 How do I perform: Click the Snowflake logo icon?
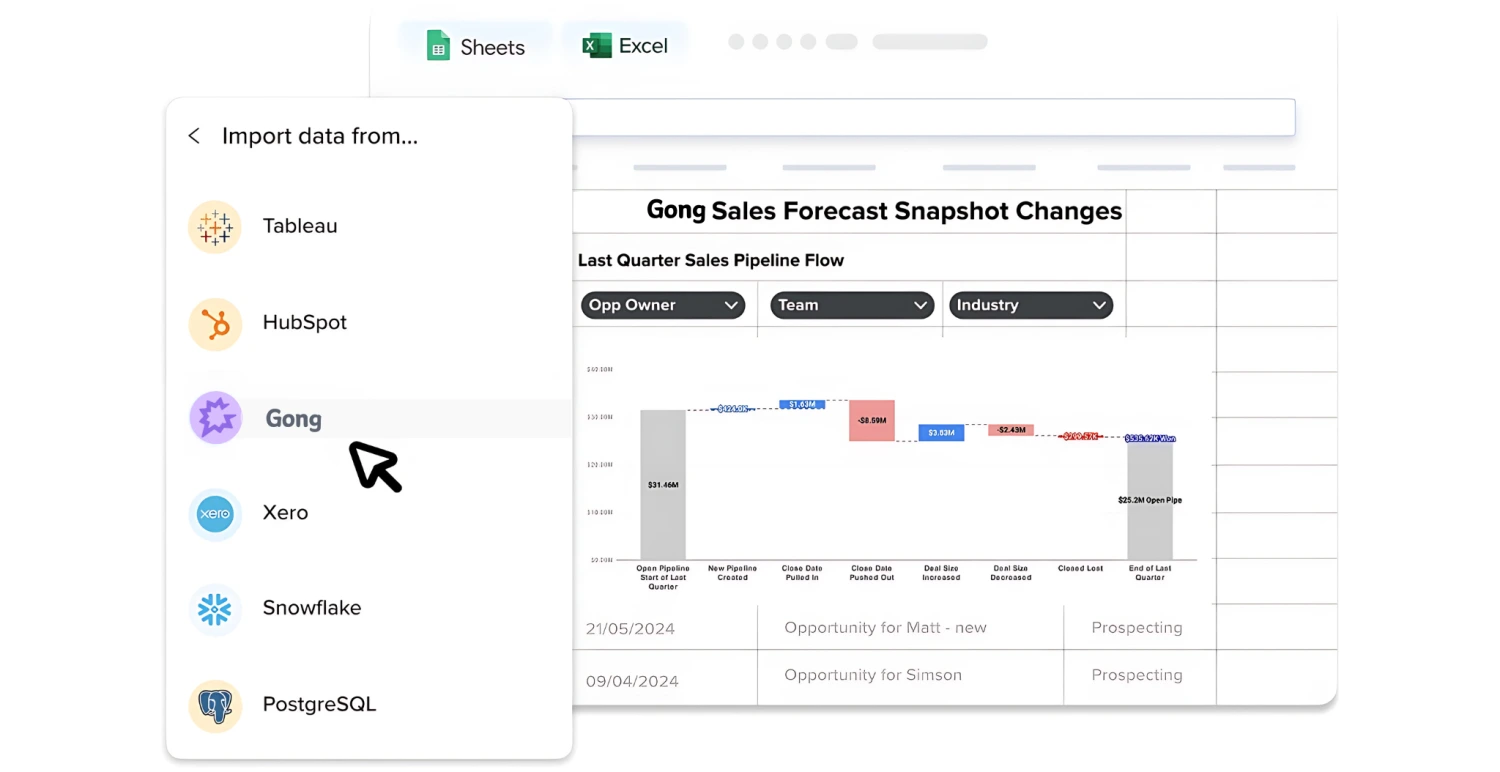(215, 609)
